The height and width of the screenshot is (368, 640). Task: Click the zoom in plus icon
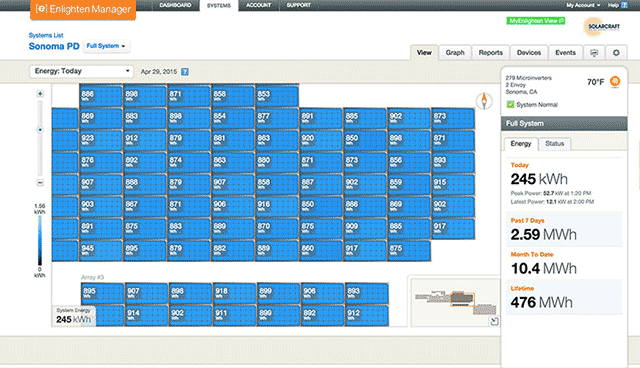40,94
